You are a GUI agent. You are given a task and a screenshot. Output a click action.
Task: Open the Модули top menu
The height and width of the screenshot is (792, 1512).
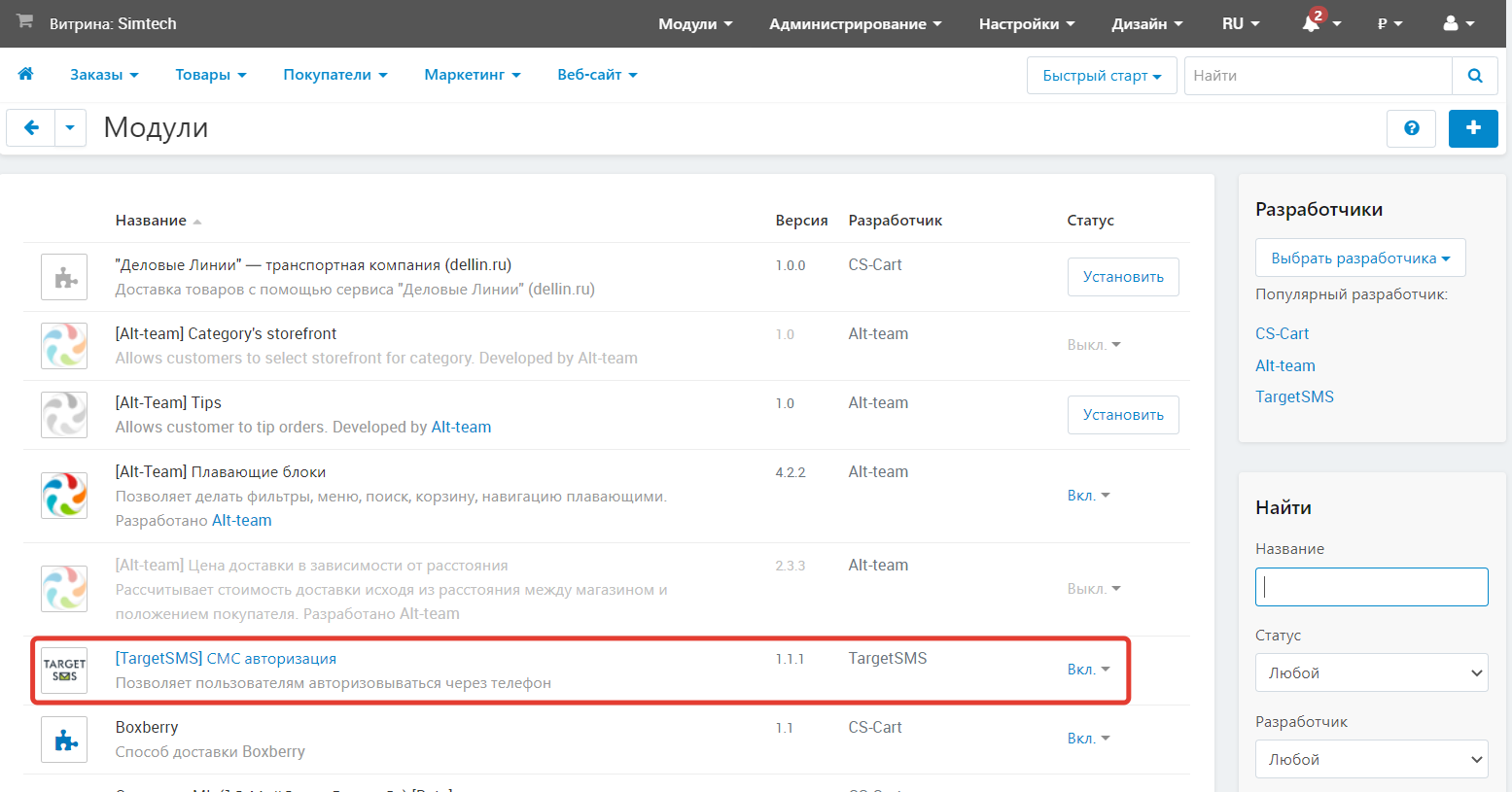[x=695, y=23]
